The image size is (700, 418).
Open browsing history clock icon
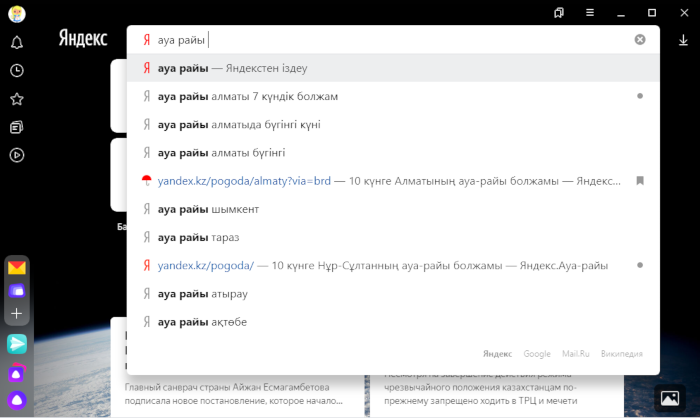tap(17, 71)
